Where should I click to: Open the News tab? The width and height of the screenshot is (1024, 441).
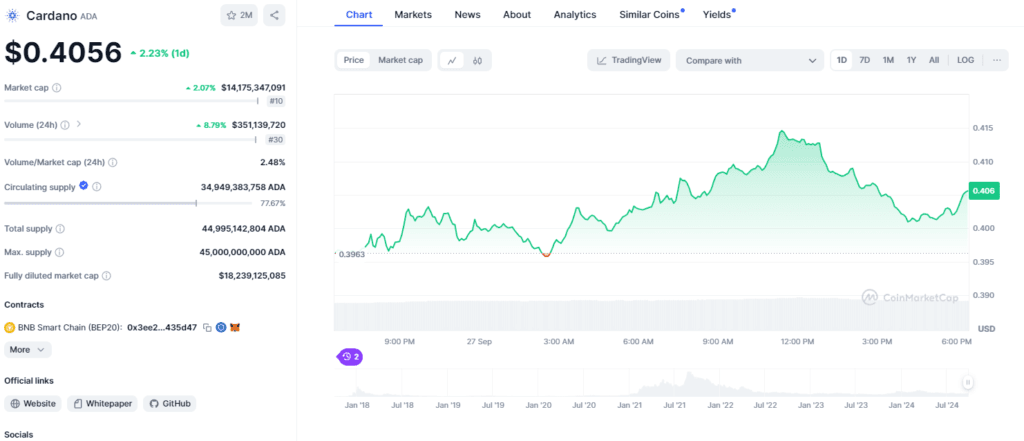coord(467,14)
